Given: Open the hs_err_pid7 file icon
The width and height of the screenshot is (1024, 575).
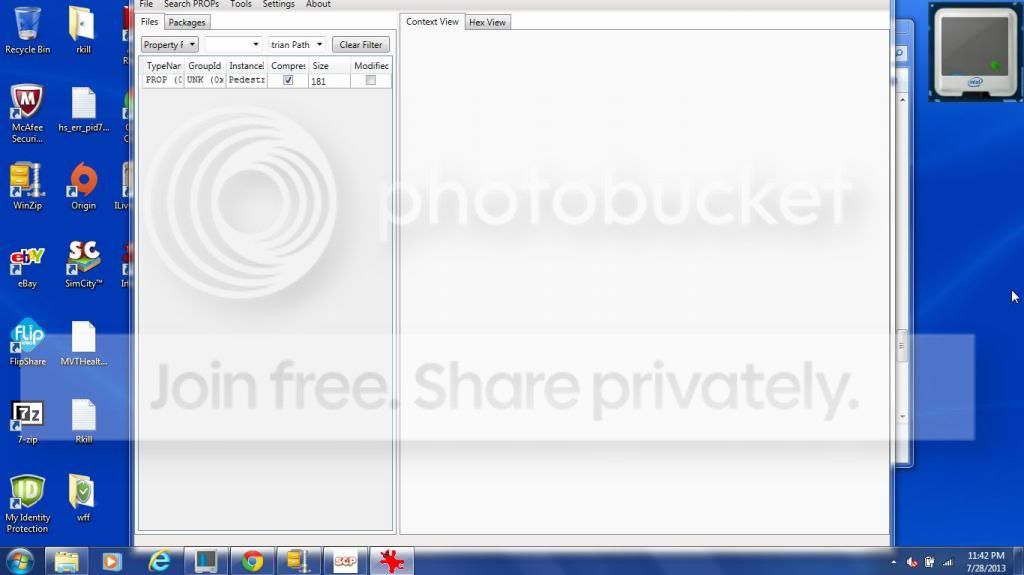Looking at the screenshot, I should point(84,108).
